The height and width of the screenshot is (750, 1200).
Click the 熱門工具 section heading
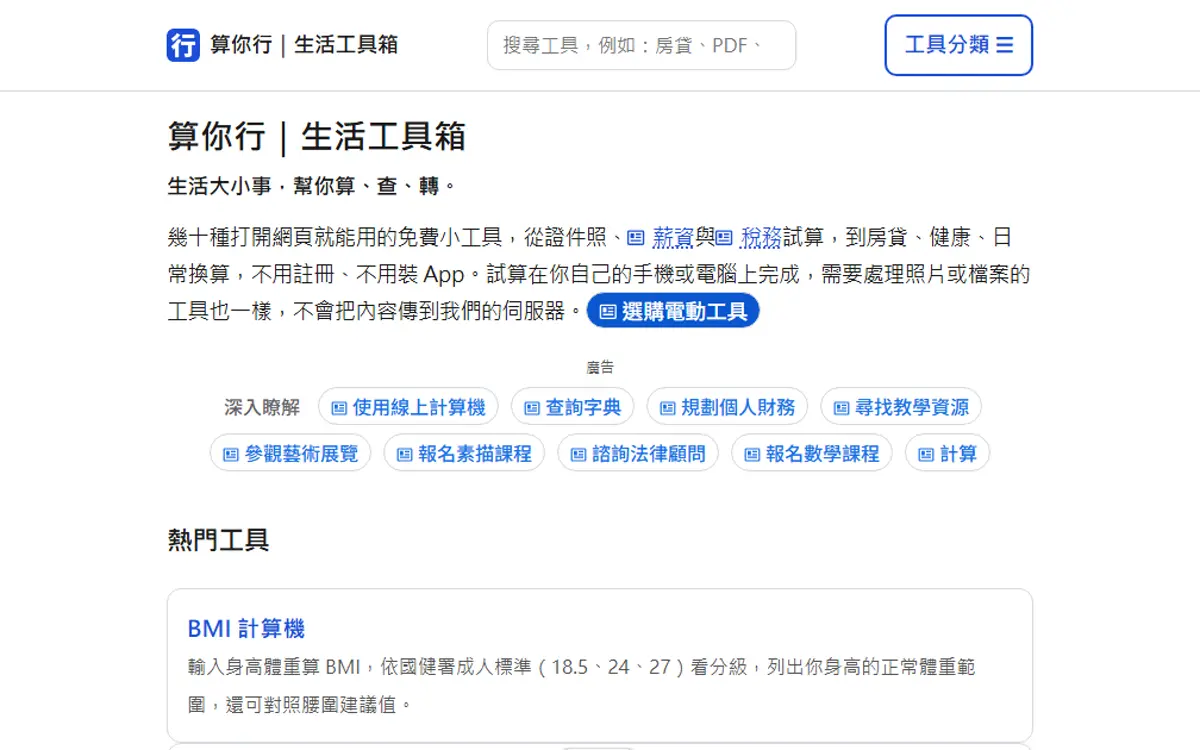[218, 541]
